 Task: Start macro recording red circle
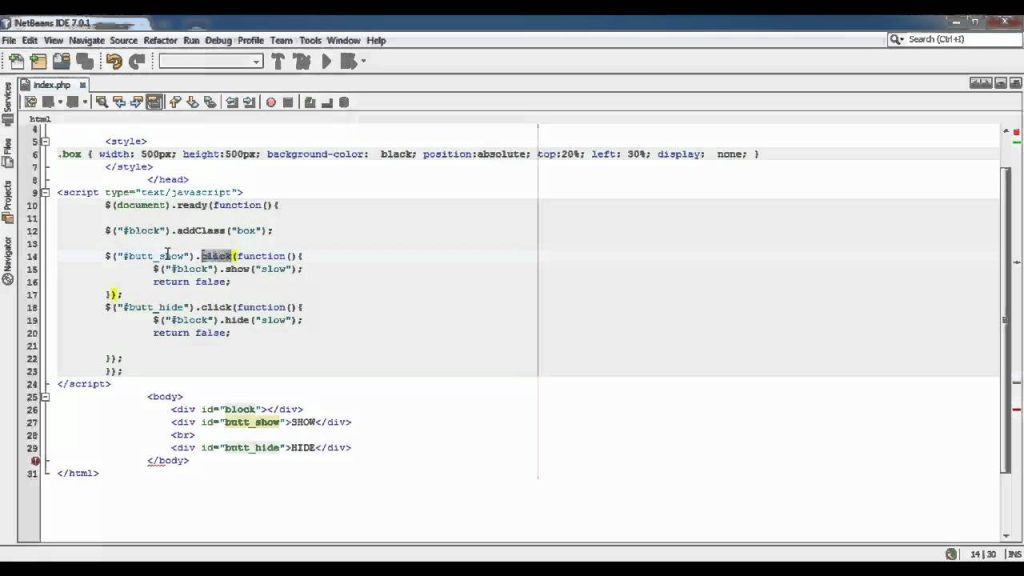[271, 102]
